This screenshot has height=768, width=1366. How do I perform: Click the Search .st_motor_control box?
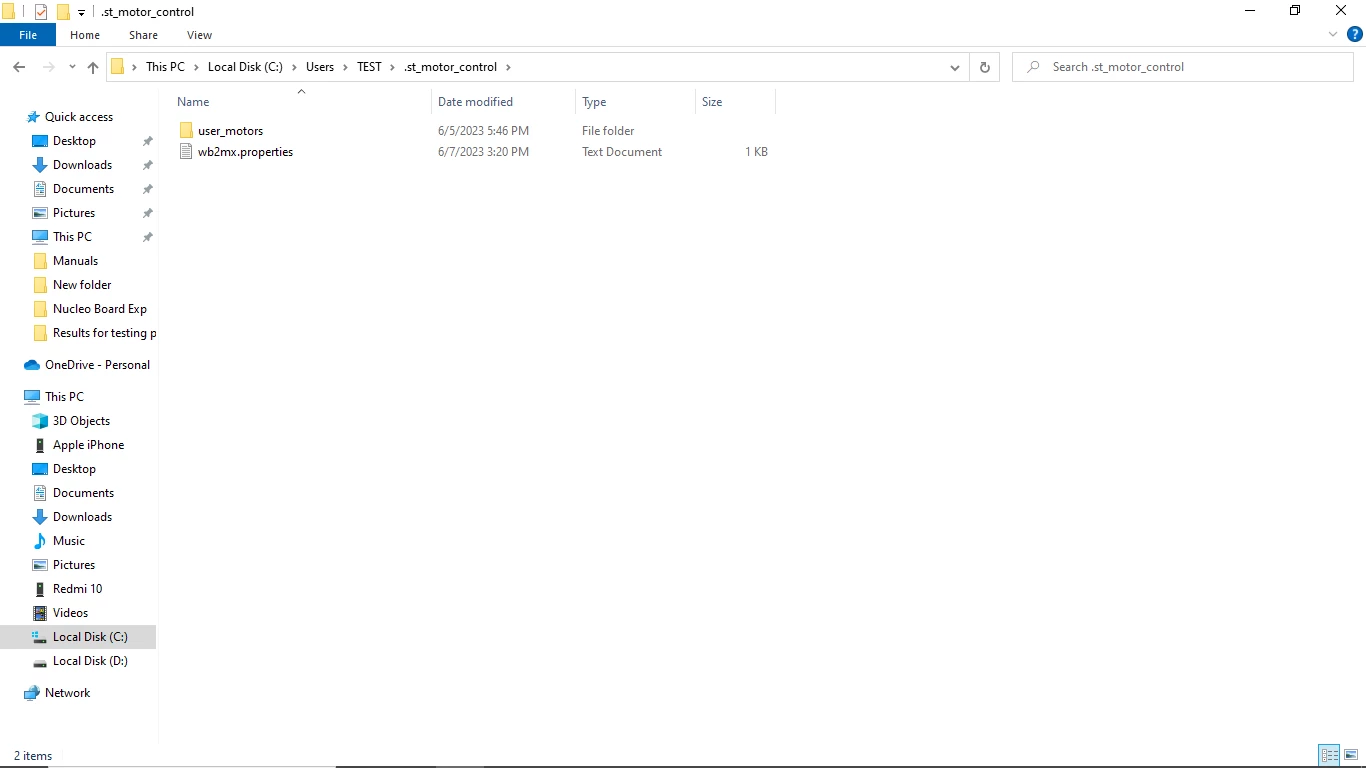coord(1183,67)
